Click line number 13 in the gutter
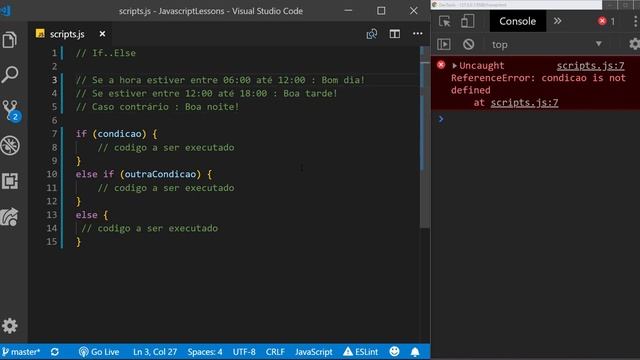 (x=52, y=215)
